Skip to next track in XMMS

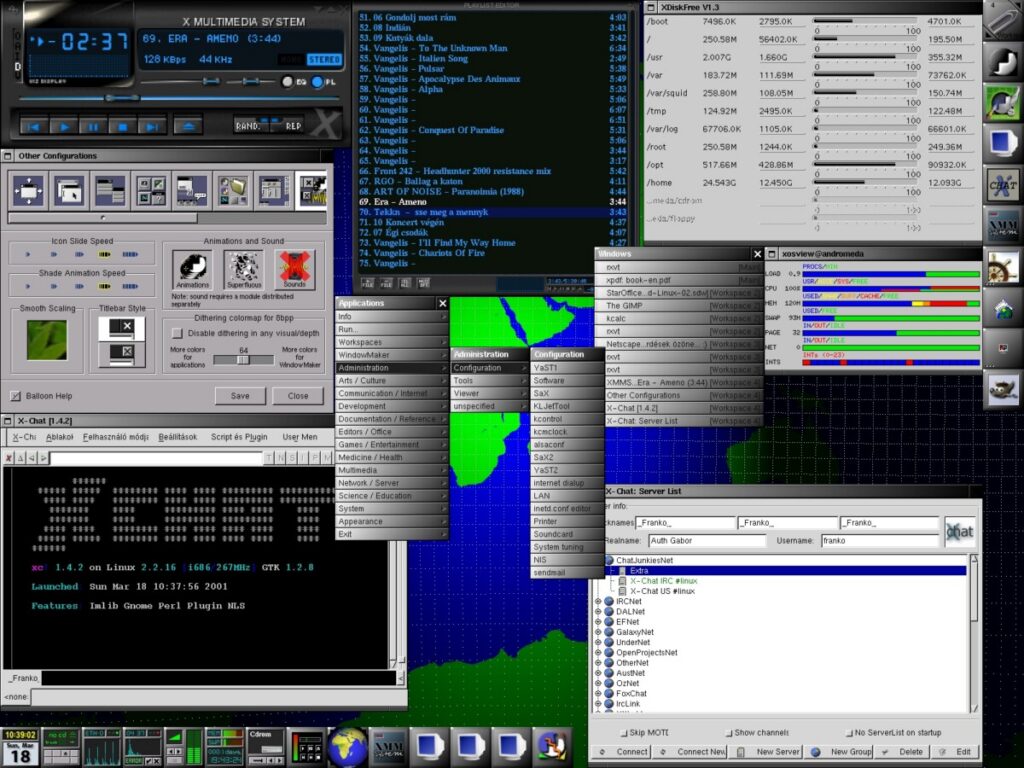[x=153, y=127]
